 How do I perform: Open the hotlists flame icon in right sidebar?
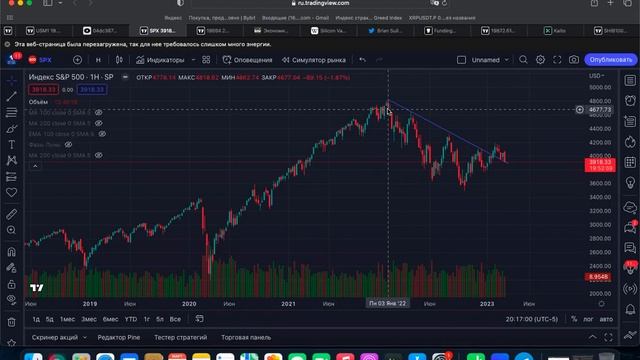point(630,142)
